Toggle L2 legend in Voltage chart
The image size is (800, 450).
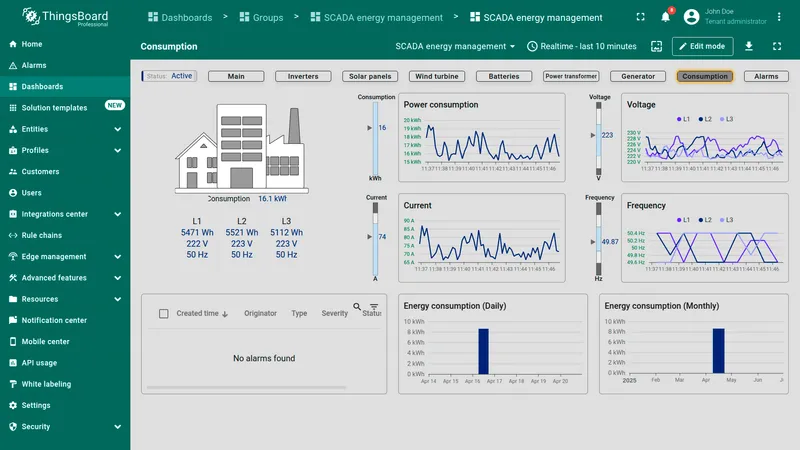pyautogui.click(x=705, y=119)
